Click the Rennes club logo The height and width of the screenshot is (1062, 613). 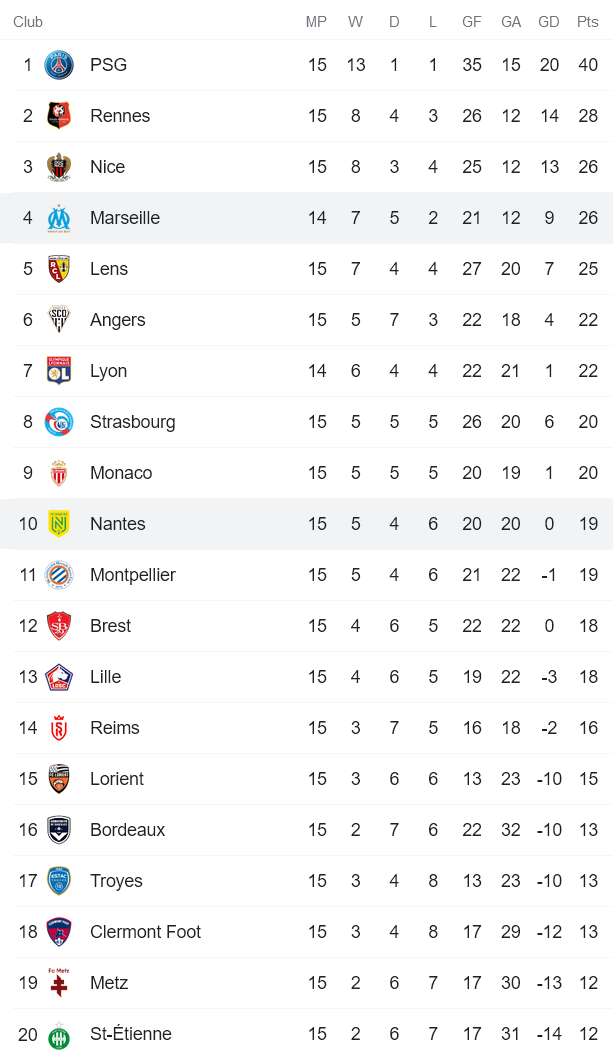[x=59, y=116]
